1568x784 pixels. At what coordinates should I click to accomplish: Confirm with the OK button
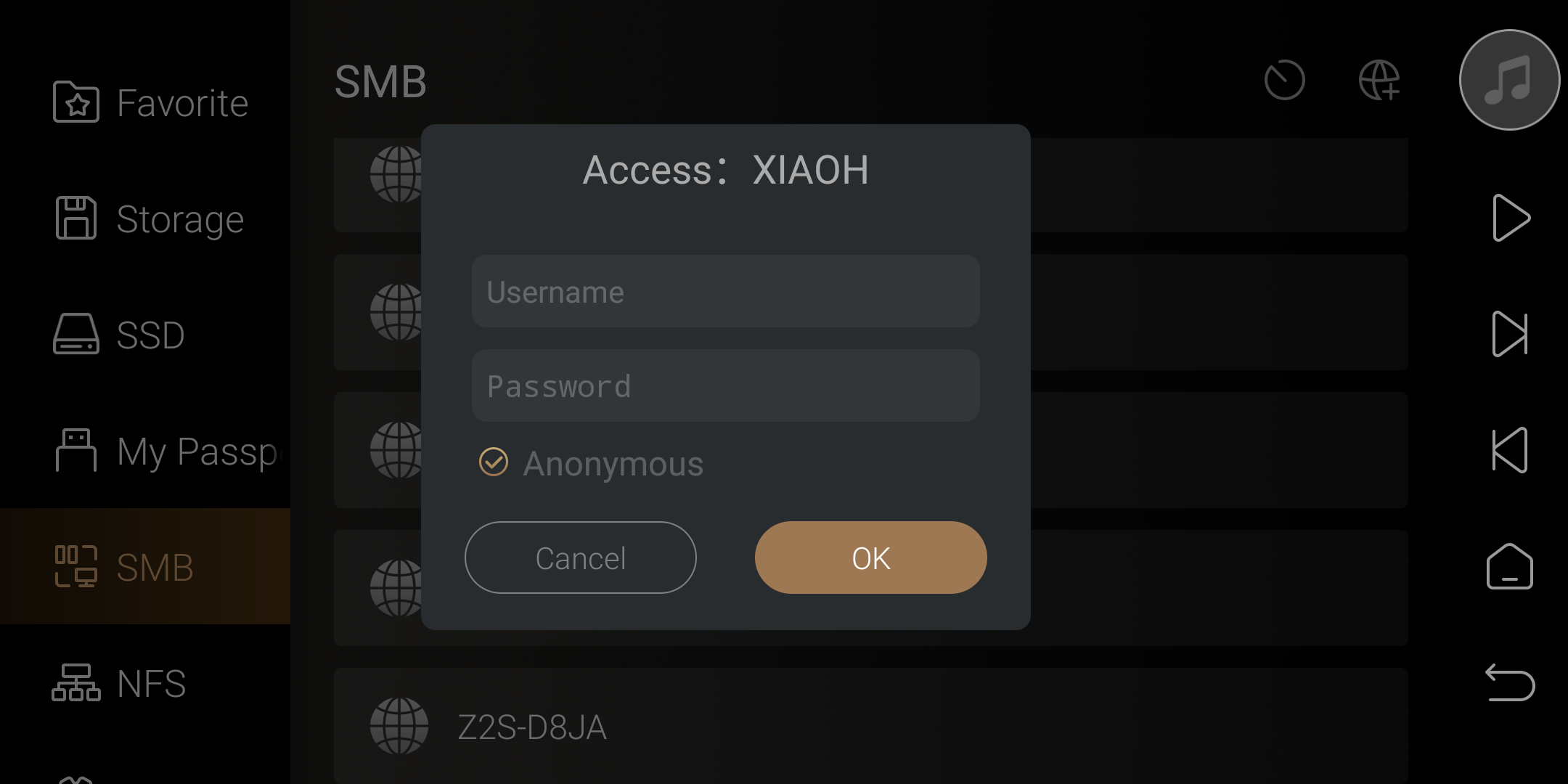click(871, 558)
